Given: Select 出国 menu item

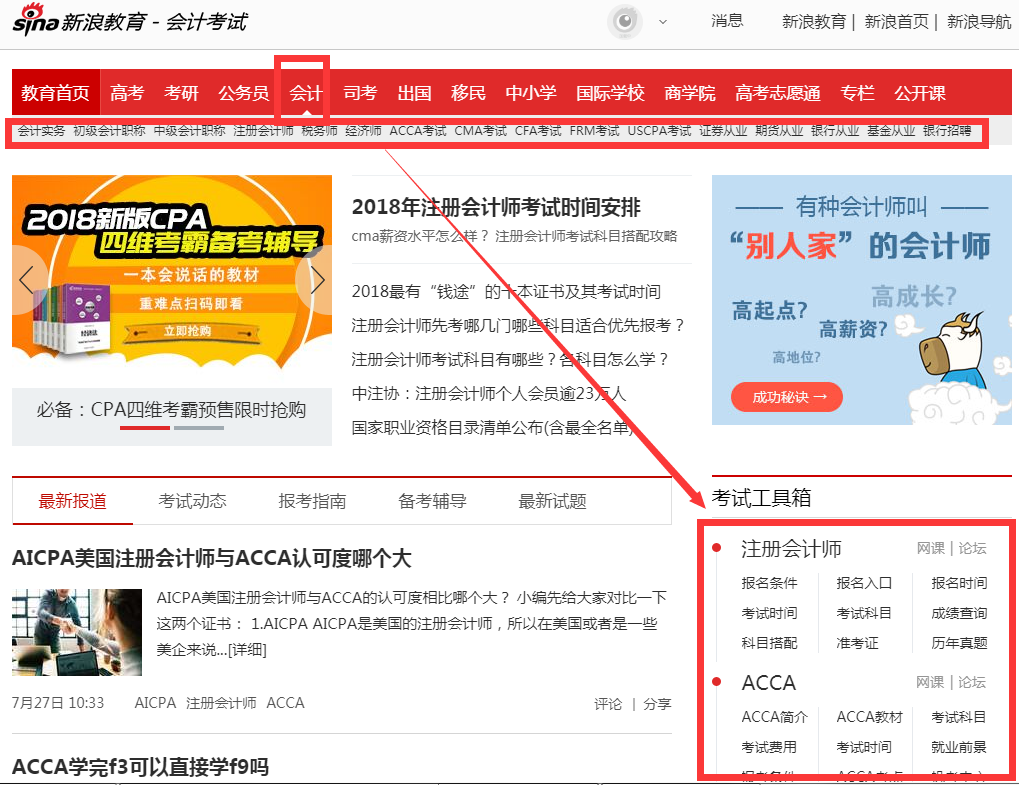Looking at the screenshot, I should [x=415, y=93].
